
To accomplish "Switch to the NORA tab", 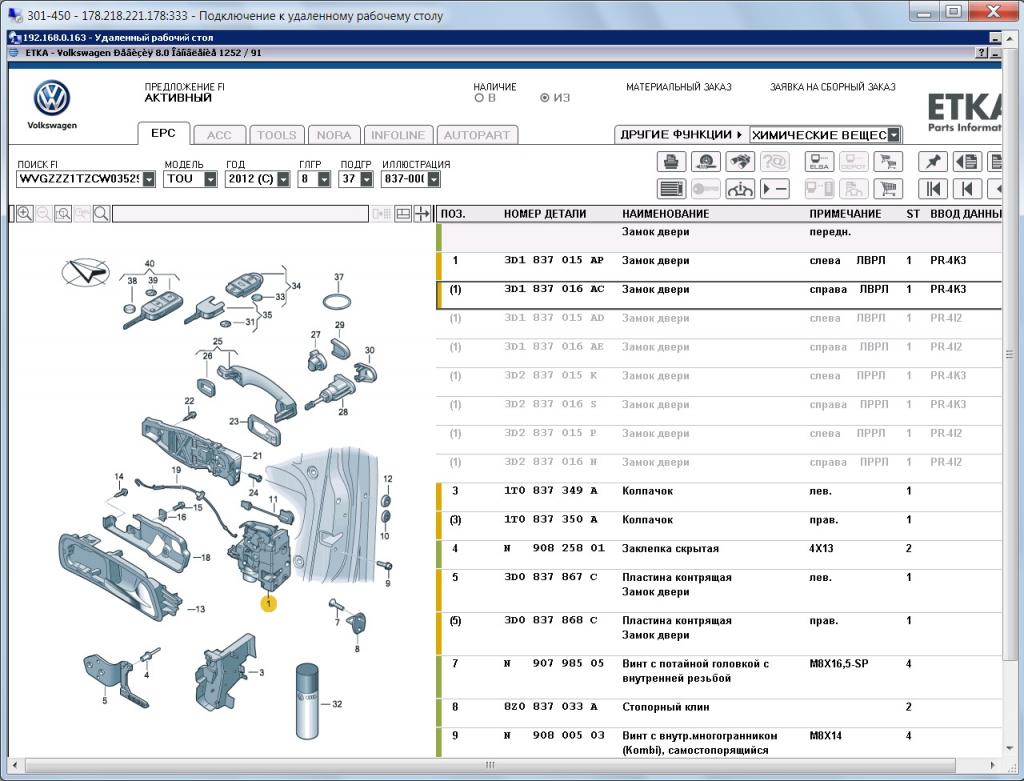I will 334,135.
